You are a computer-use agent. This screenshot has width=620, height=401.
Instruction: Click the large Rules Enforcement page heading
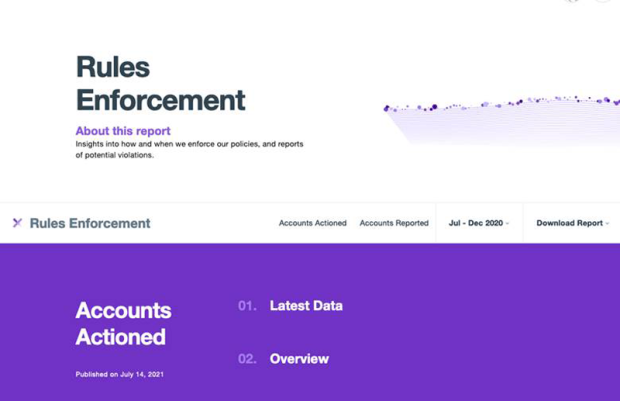click(160, 84)
